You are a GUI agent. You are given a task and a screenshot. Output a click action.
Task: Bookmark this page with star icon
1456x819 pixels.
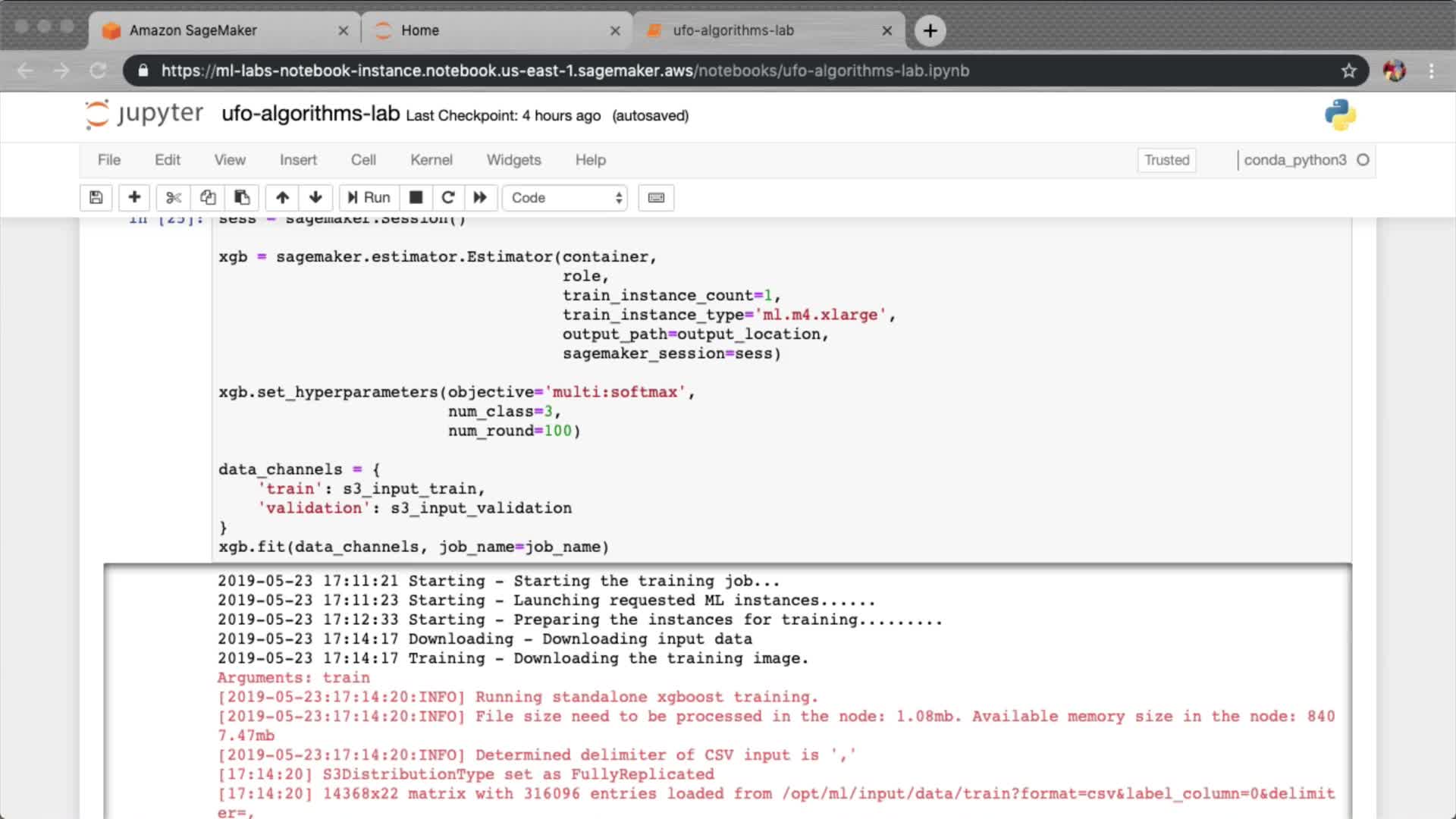click(x=1348, y=71)
